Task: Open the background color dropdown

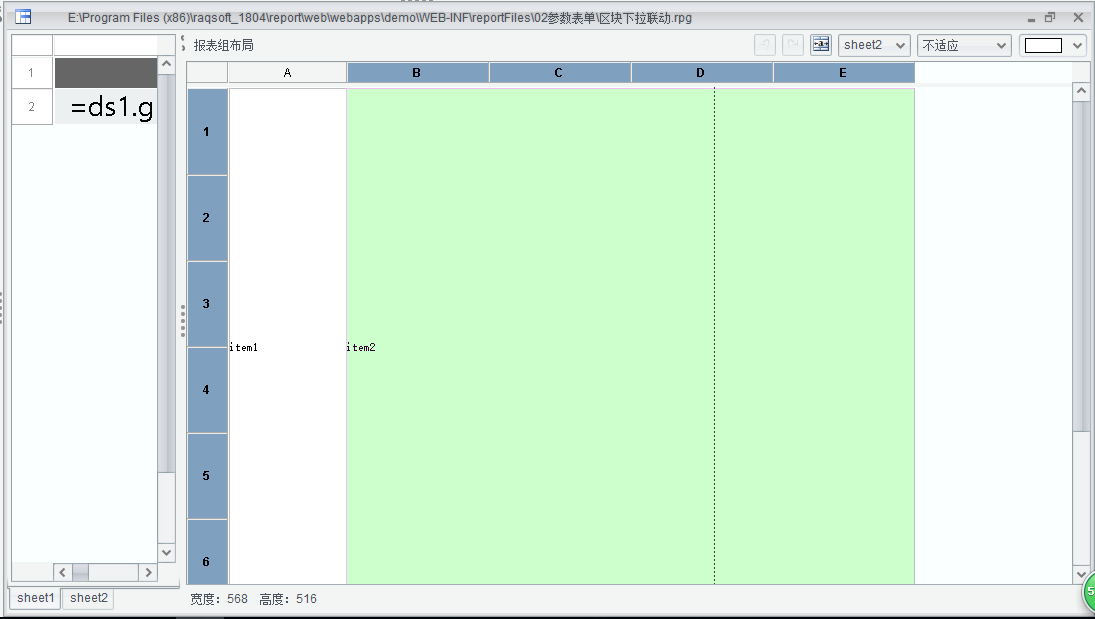Action: point(1078,45)
